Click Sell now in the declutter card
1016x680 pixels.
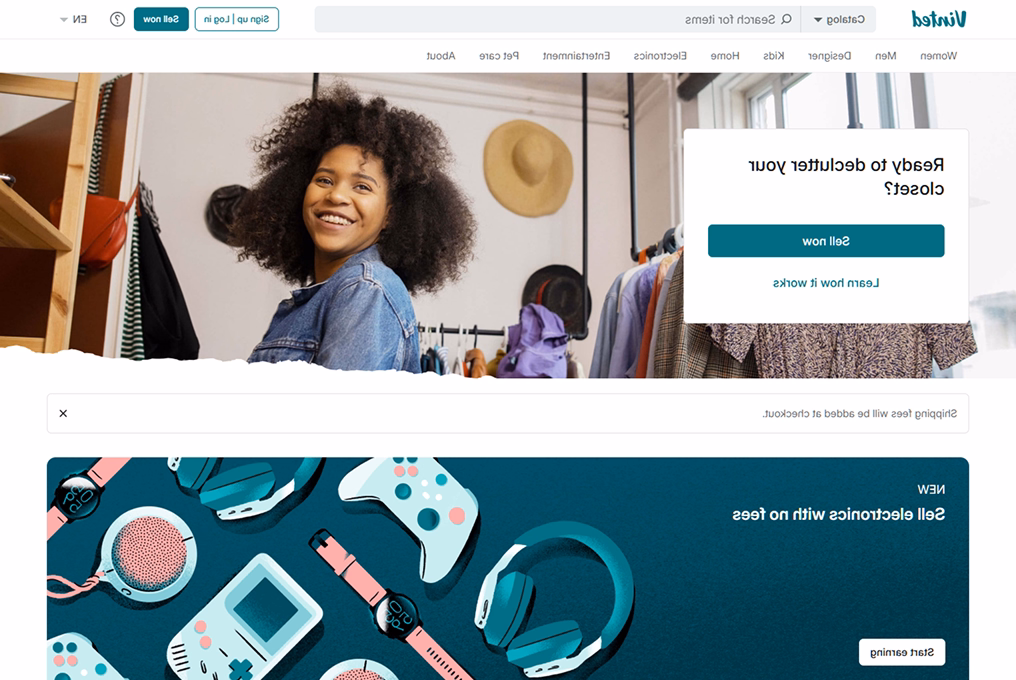[x=826, y=241]
